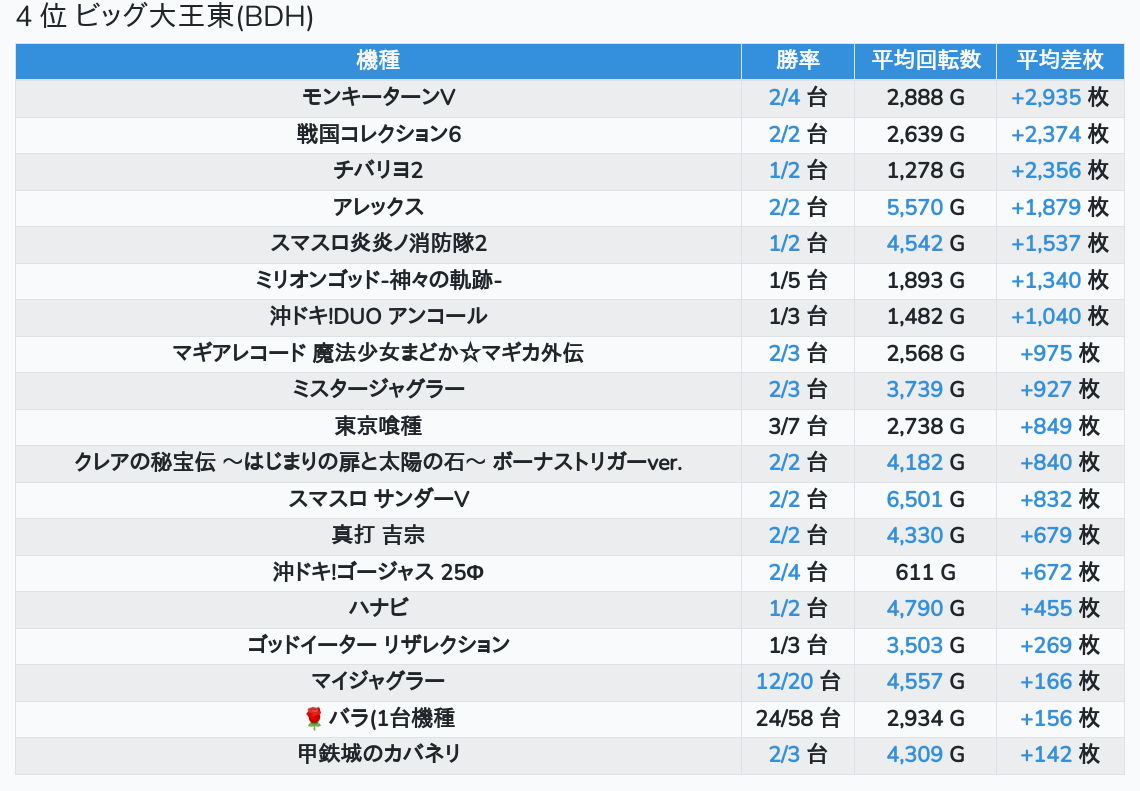Click the 平均差枚 column header
The image size is (1140, 791).
(x=1060, y=60)
